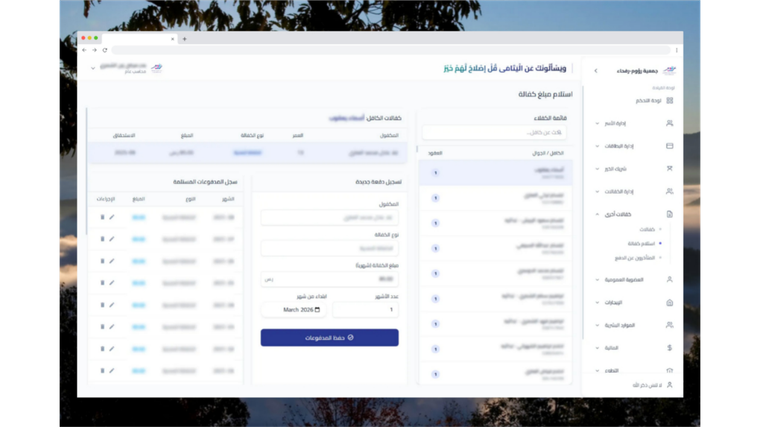Click the قائمة الكفلاء heading
This screenshot has height=427, width=760.
[550, 118]
